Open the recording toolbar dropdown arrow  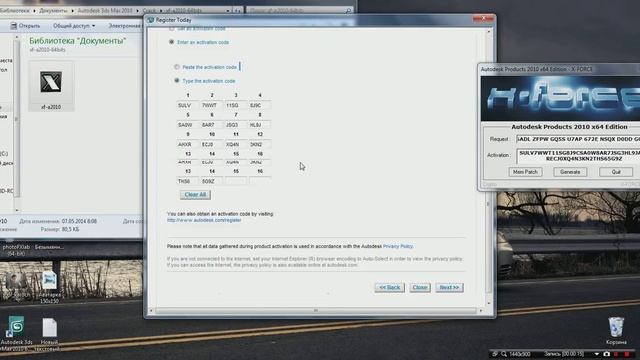tap(597, 354)
